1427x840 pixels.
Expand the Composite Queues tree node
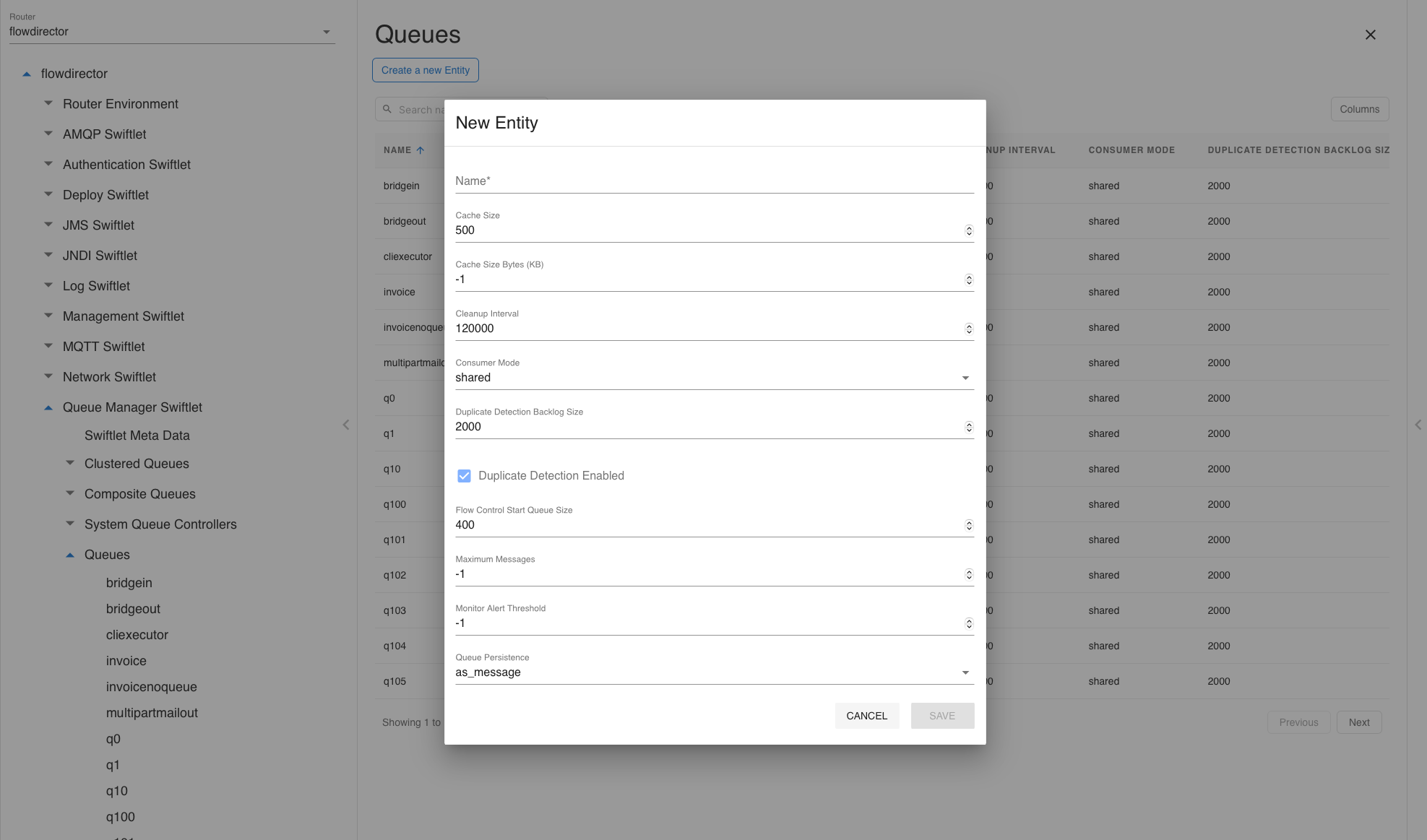70,494
